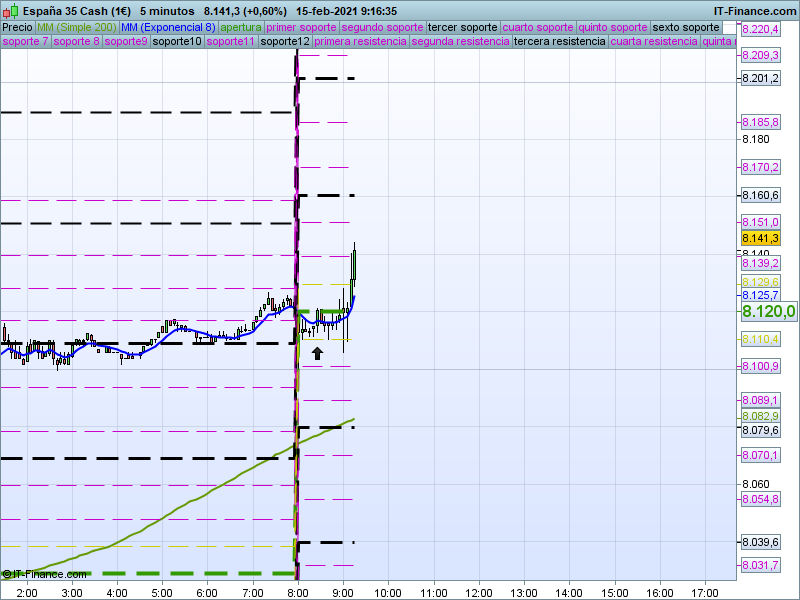Click the 8.082,9 green MM200 tag

(x=760, y=416)
